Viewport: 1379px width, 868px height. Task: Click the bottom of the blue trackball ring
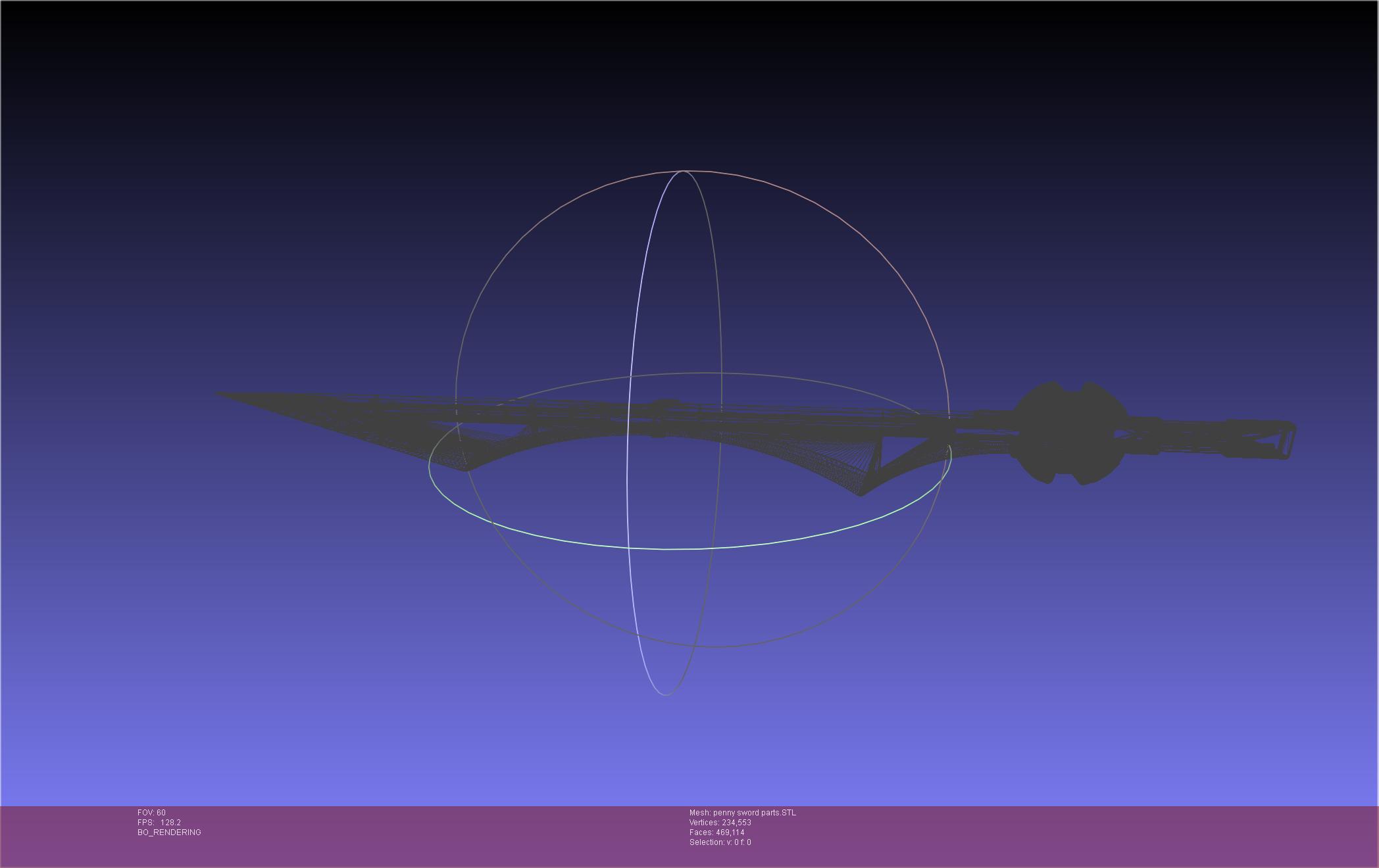click(665, 694)
